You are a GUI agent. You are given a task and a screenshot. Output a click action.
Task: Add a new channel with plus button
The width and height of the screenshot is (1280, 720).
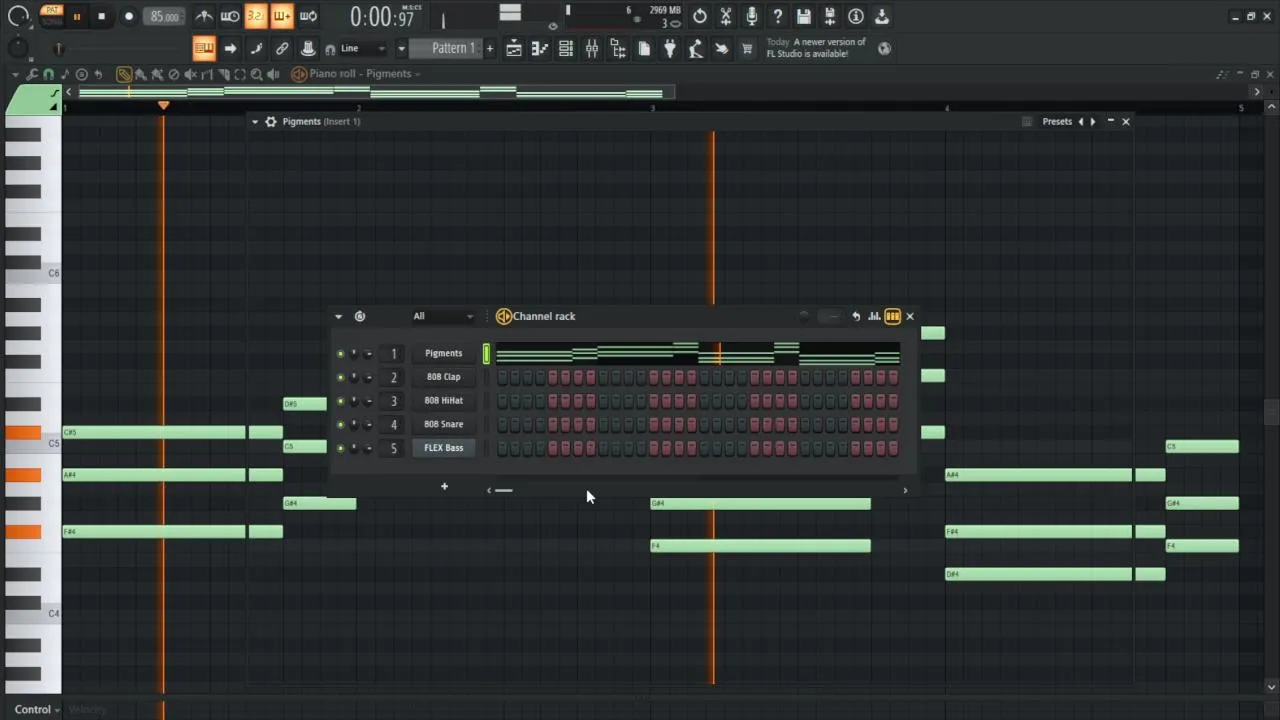coord(444,487)
